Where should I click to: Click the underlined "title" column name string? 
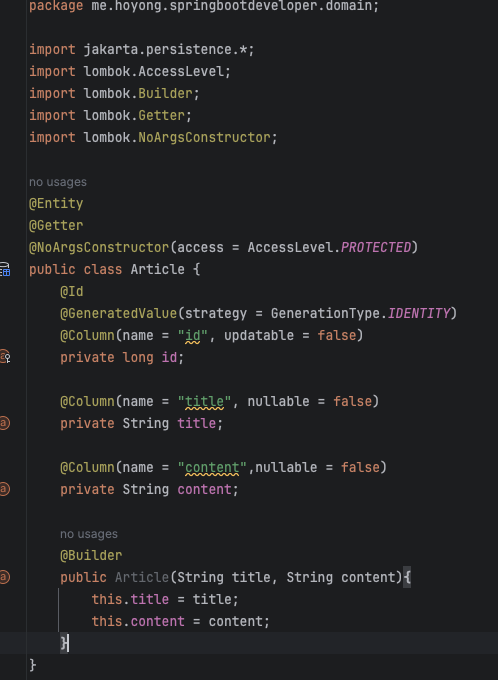[204, 402]
